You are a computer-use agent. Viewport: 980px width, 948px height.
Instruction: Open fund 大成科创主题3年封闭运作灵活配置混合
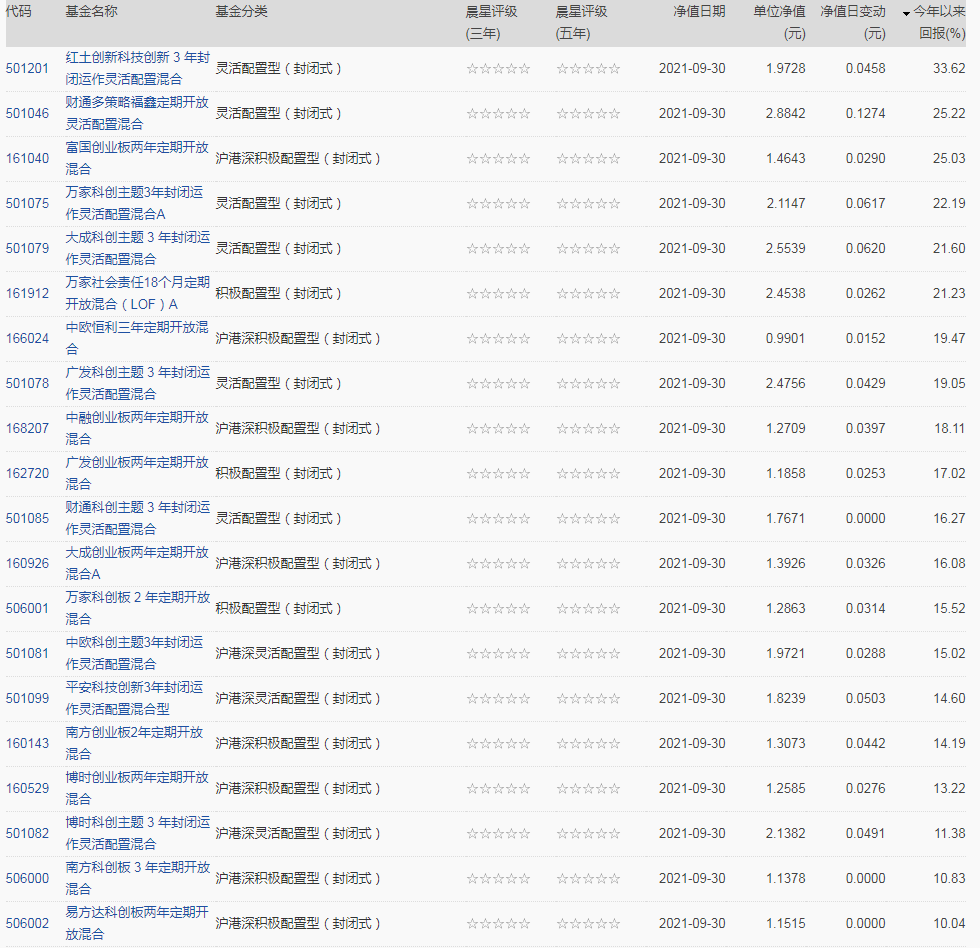(x=138, y=249)
